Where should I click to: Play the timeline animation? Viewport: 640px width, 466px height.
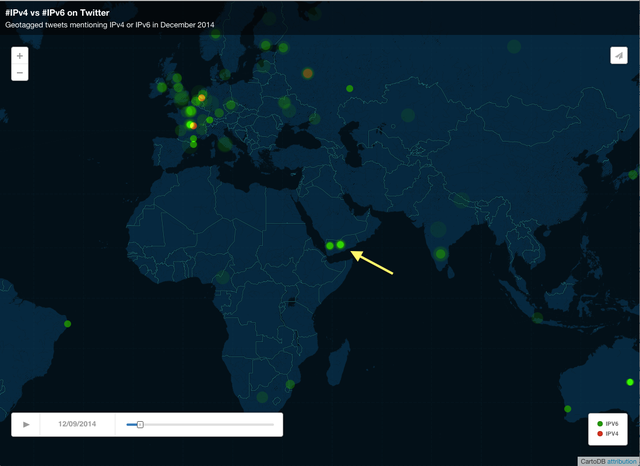coord(26,424)
